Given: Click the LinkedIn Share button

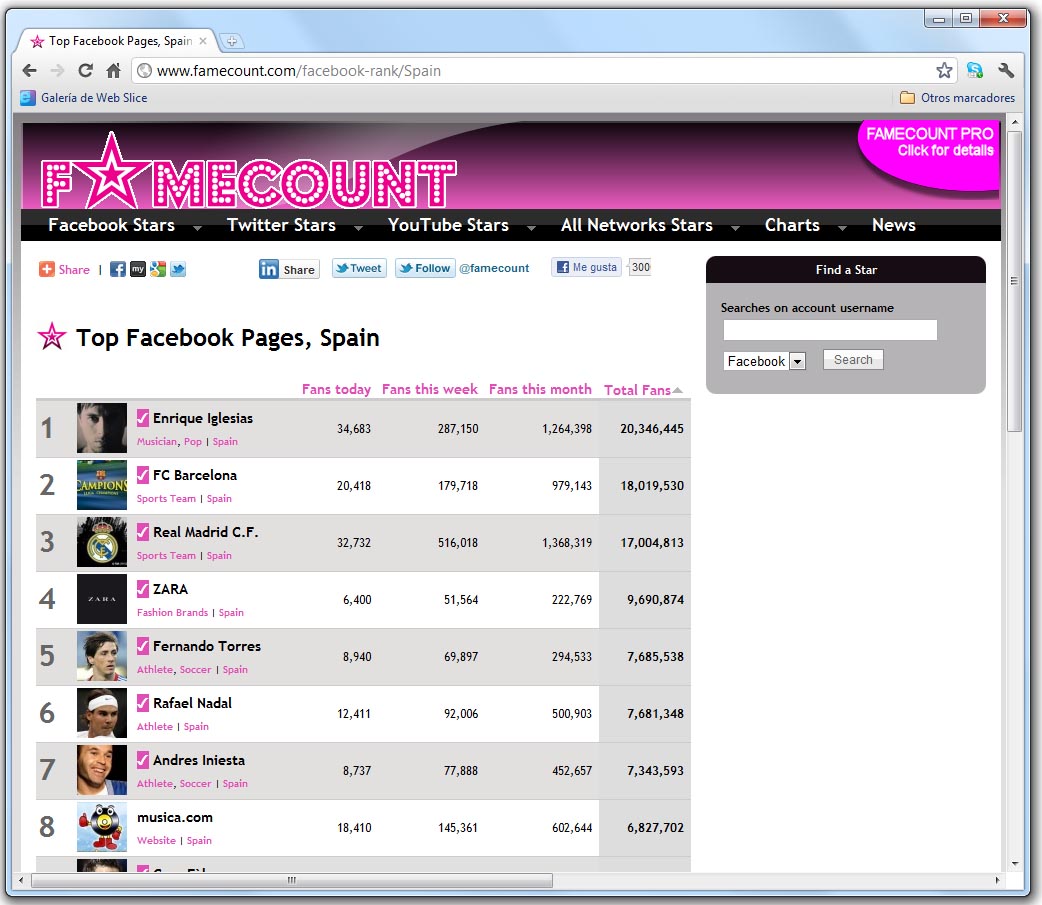Looking at the screenshot, I should pyautogui.click(x=289, y=269).
